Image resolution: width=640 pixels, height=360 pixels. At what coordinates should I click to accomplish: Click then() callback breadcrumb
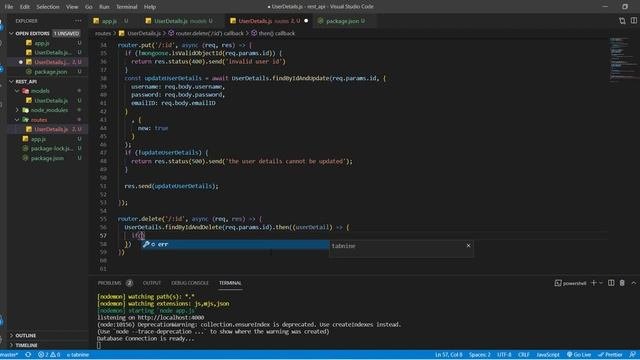(273, 33)
